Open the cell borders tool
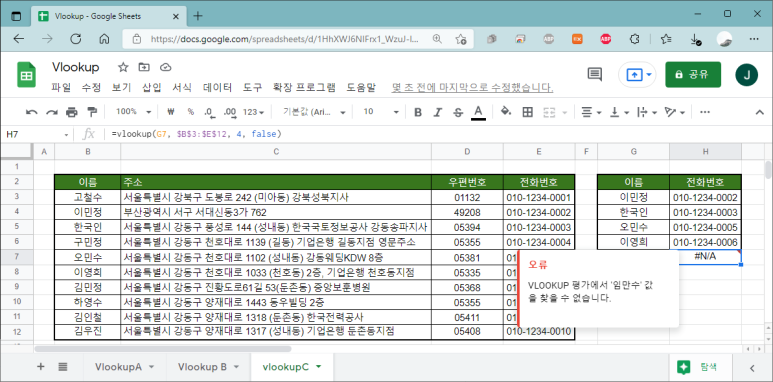This screenshot has width=773, height=382. click(527, 112)
